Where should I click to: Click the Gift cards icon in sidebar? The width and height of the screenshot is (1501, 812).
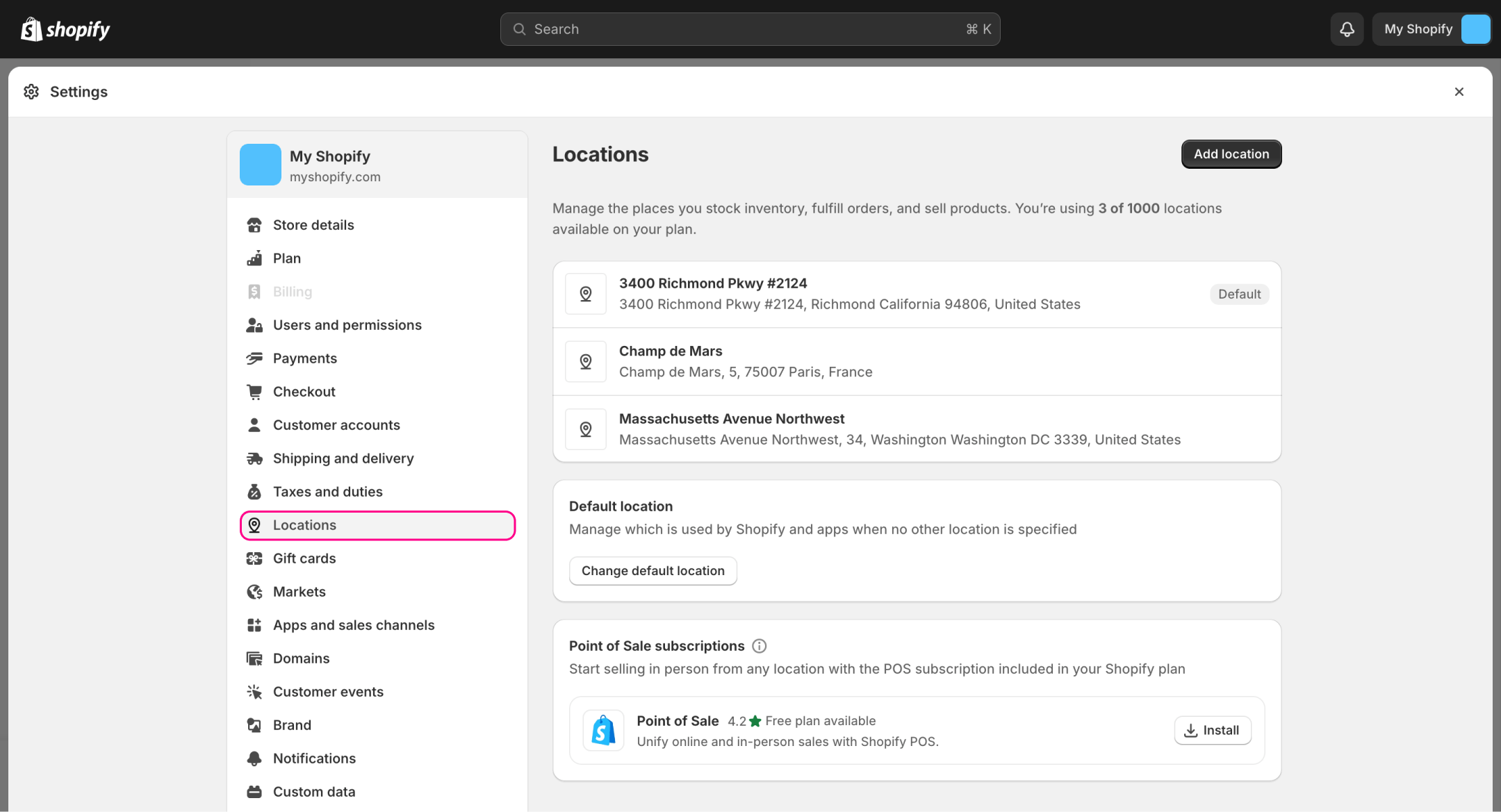point(254,558)
